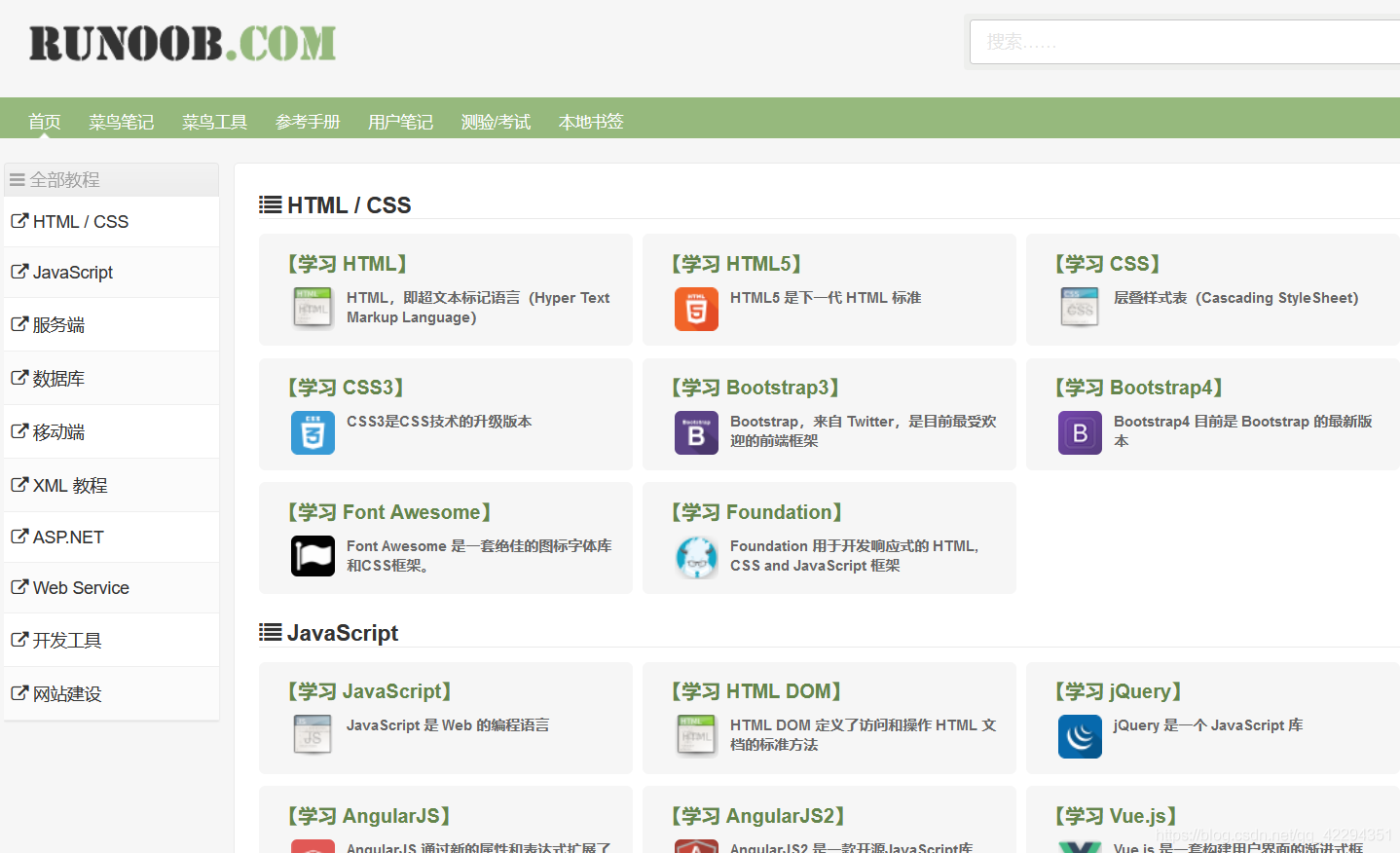Open the 参考手册 nav item
The height and width of the screenshot is (853, 1400).
308,122
